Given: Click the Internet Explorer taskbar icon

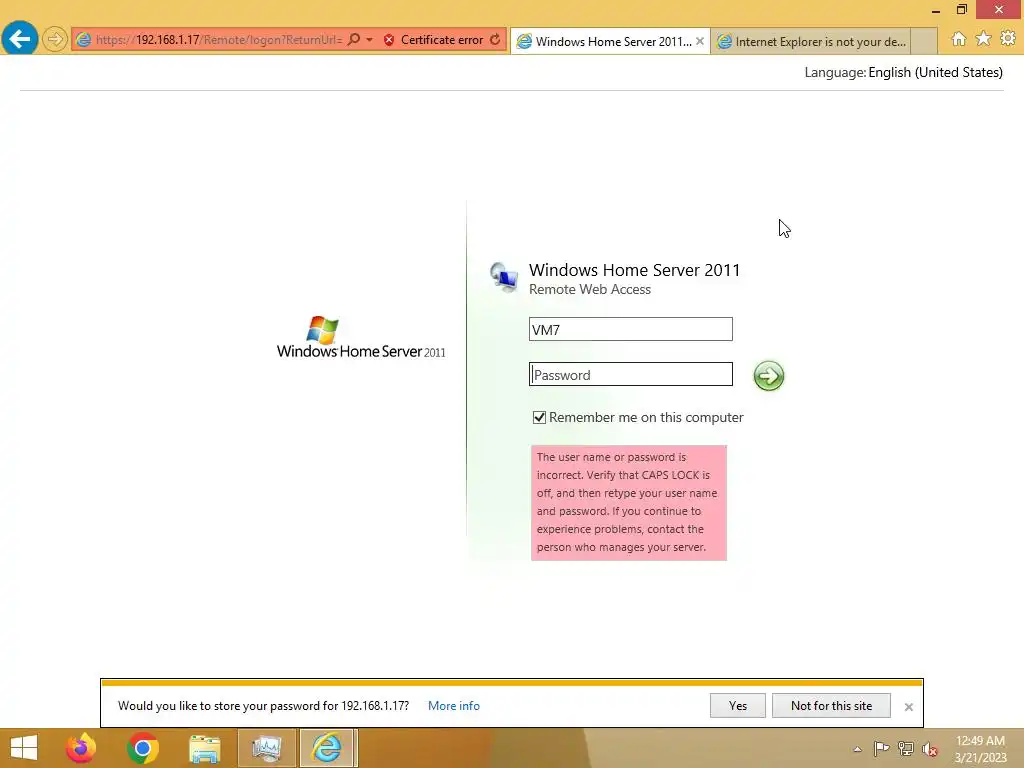Looking at the screenshot, I should click(x=328, y=748).
